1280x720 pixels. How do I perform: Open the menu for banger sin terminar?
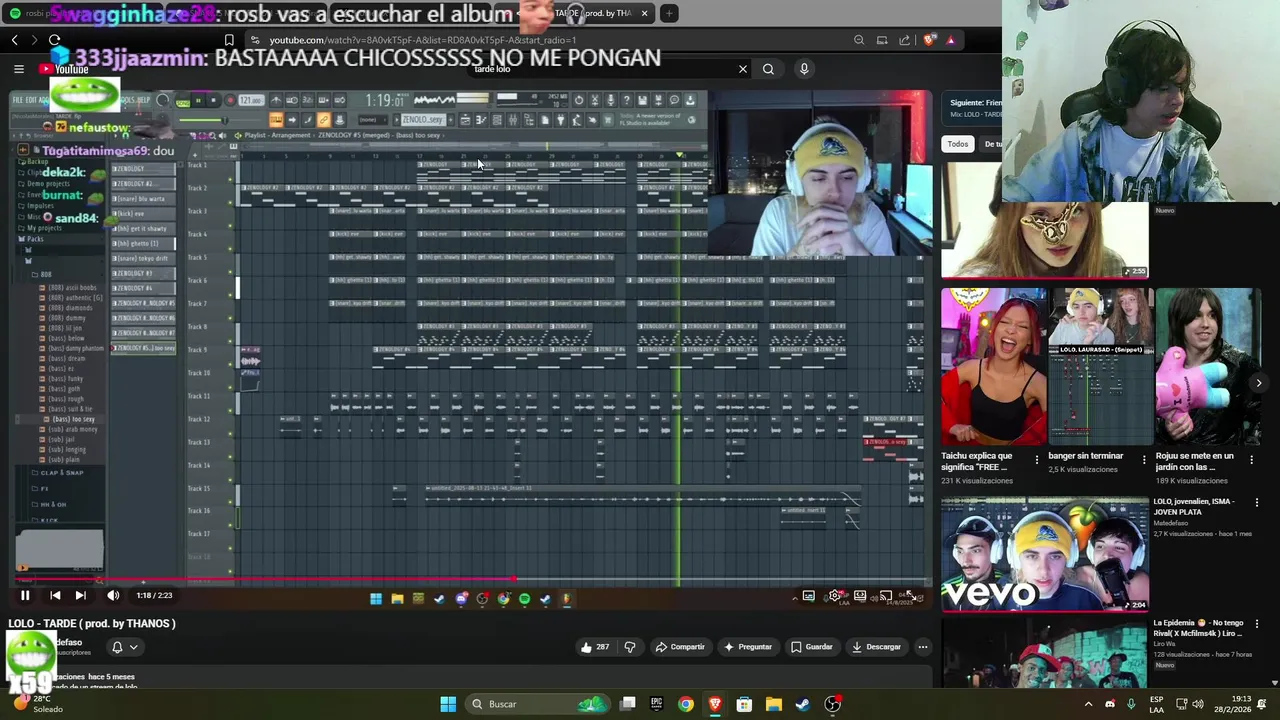pyautogui.click(x=1144, y=460)
